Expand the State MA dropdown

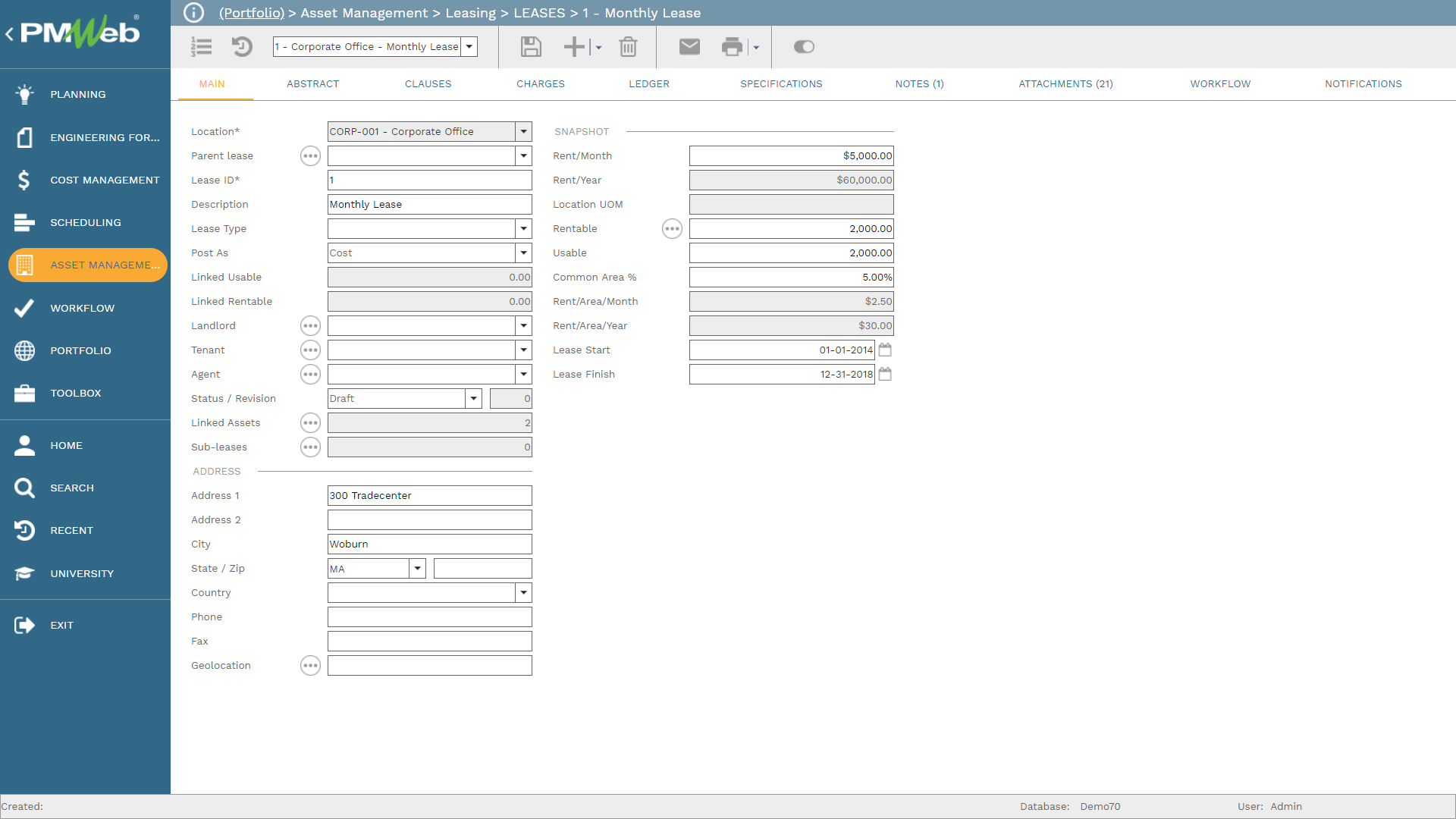(x=417, y=568)
